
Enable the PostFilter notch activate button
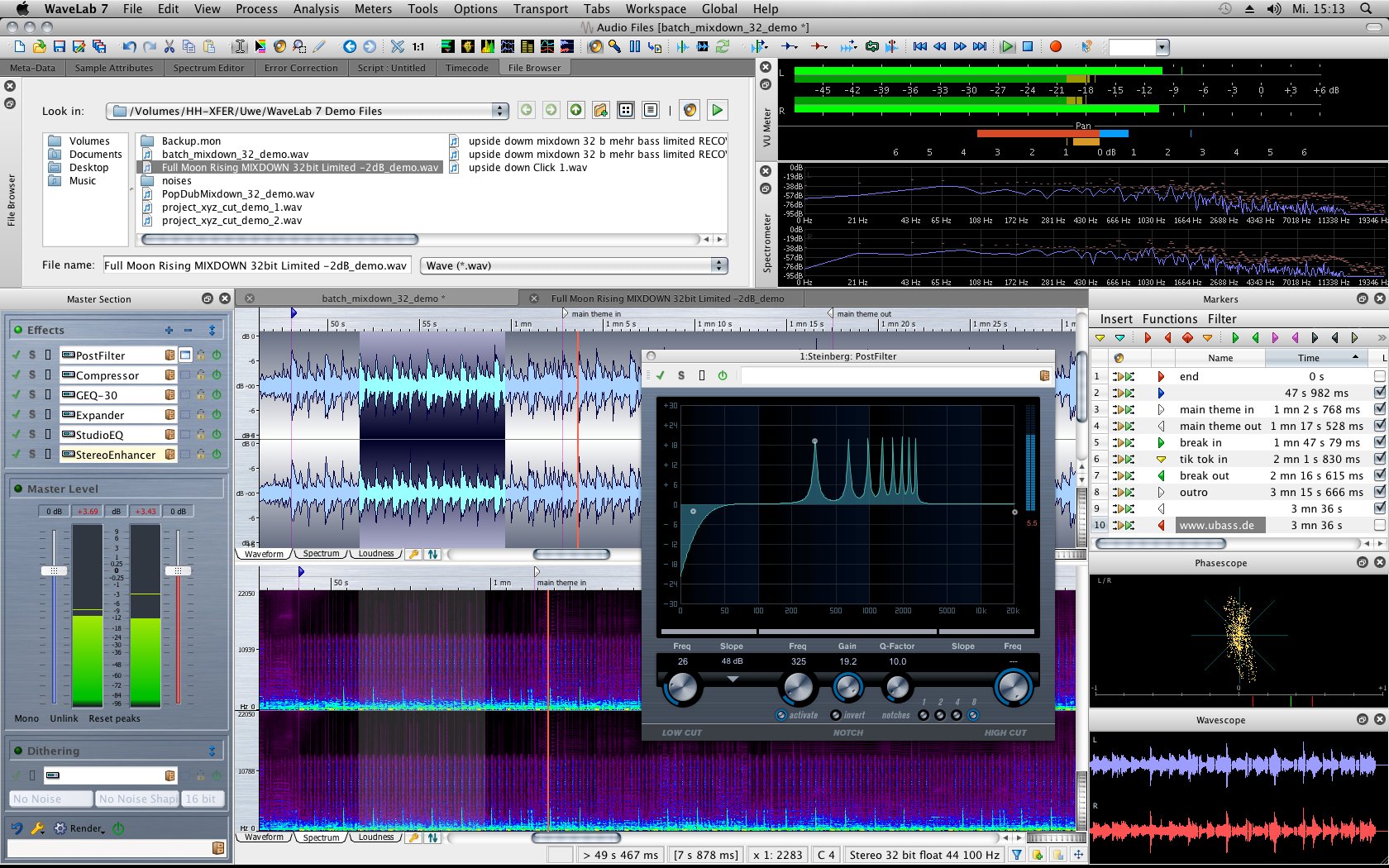pos(781,715)
